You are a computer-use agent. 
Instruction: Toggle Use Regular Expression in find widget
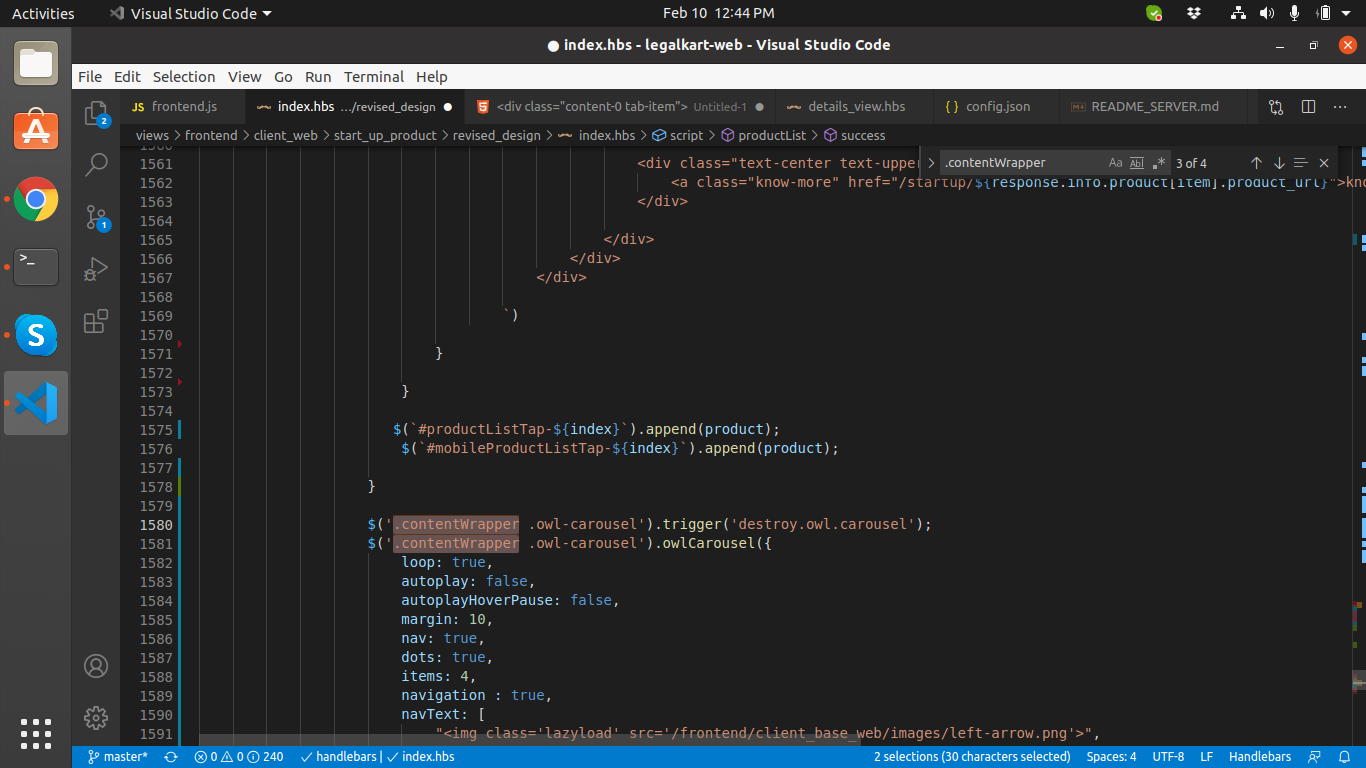pos(1159,163)
